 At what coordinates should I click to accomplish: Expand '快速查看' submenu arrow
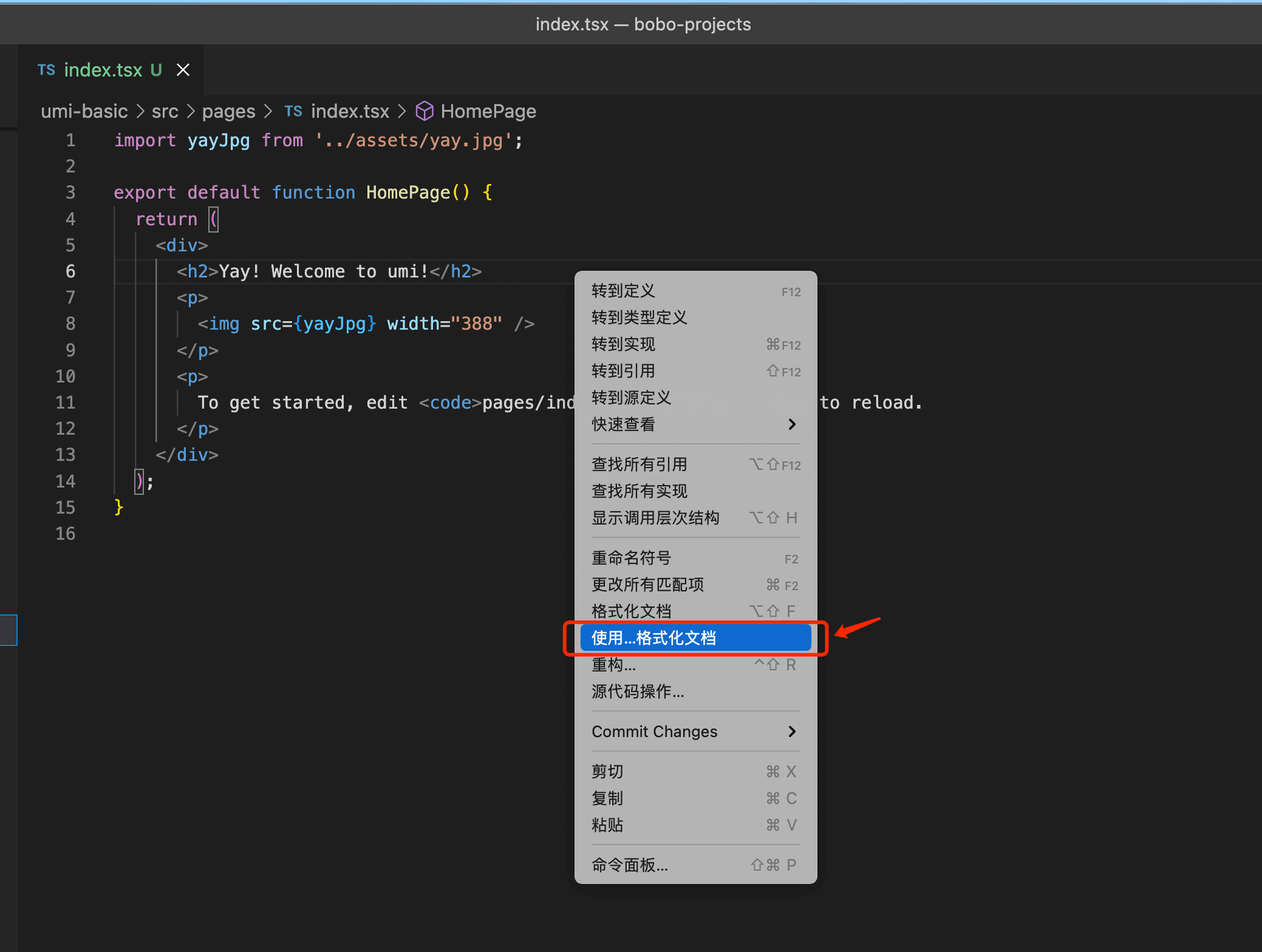pos(794,425)
